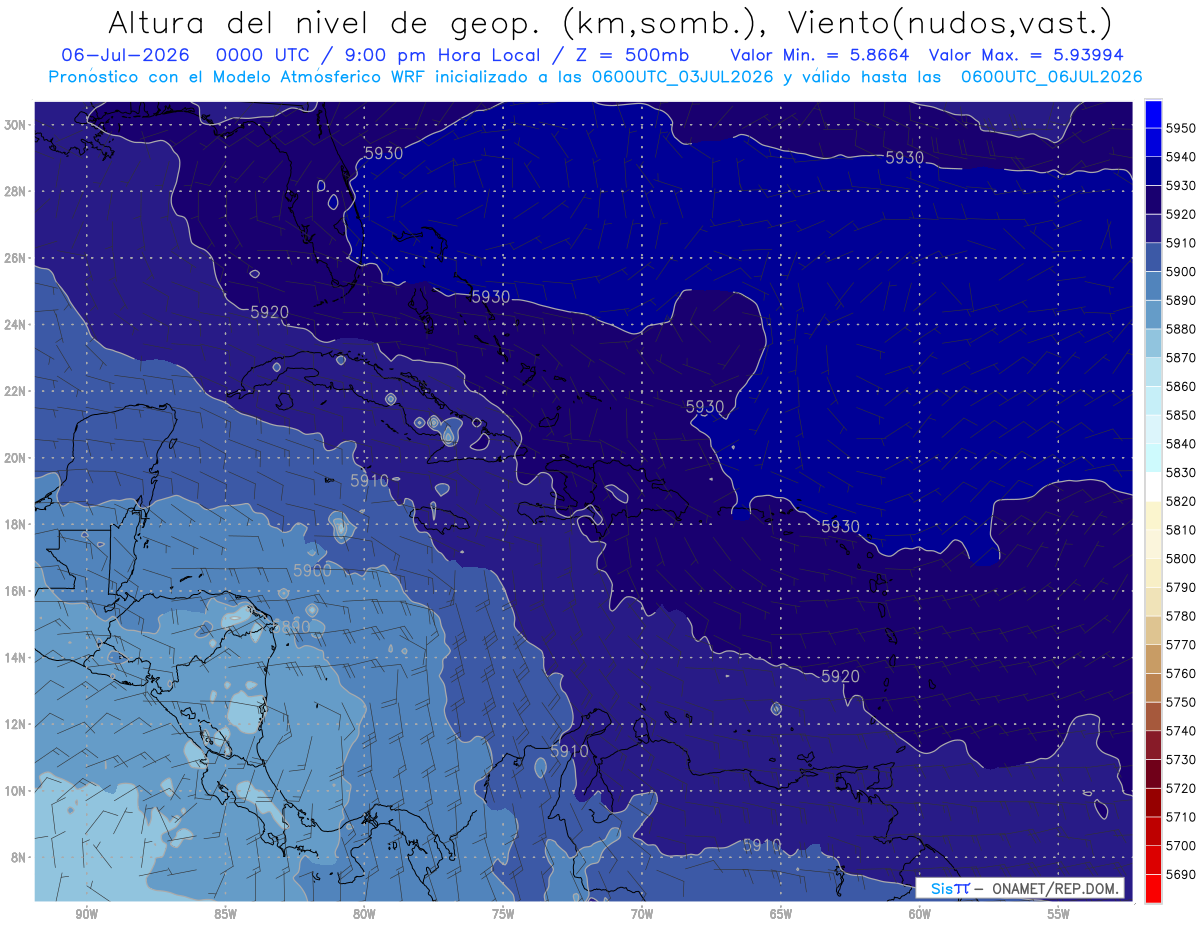Click the 'Valor Max. = 5.93994' text
This screenshot has width=1200, height=927.
pos(1026,54)
